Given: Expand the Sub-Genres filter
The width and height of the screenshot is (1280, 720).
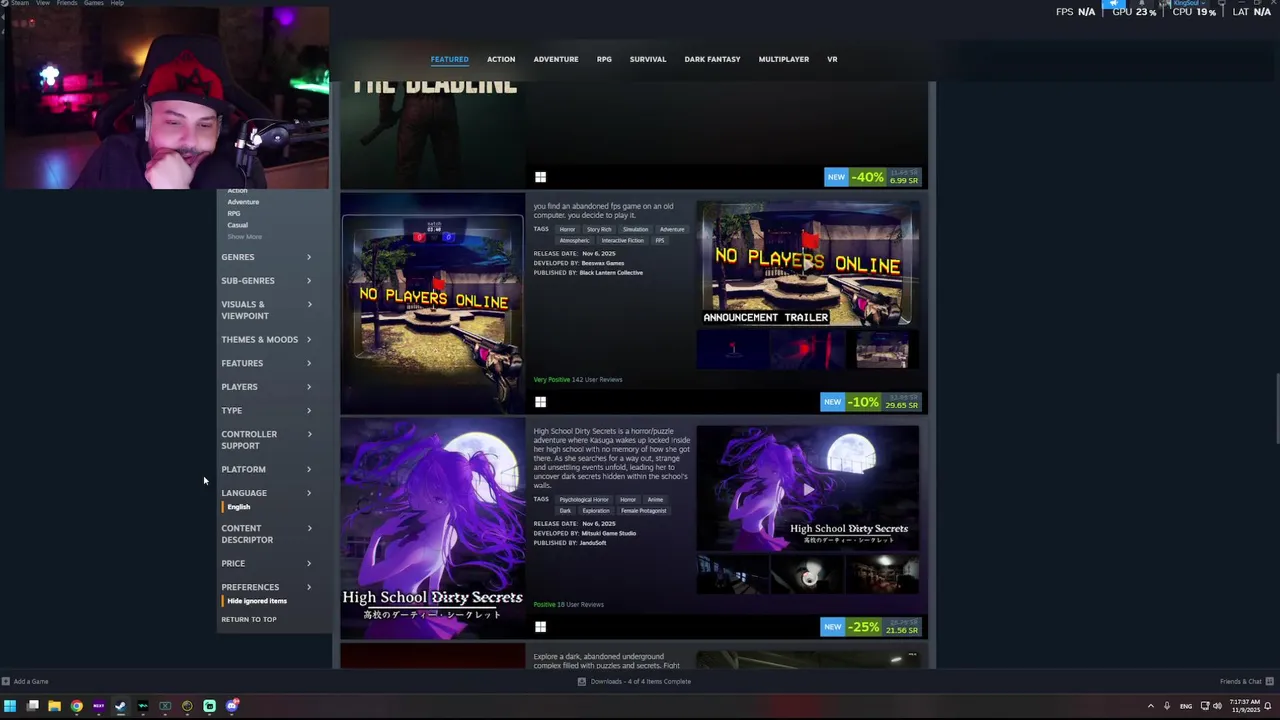Looking at the screenshot, I should coord(266,281).
